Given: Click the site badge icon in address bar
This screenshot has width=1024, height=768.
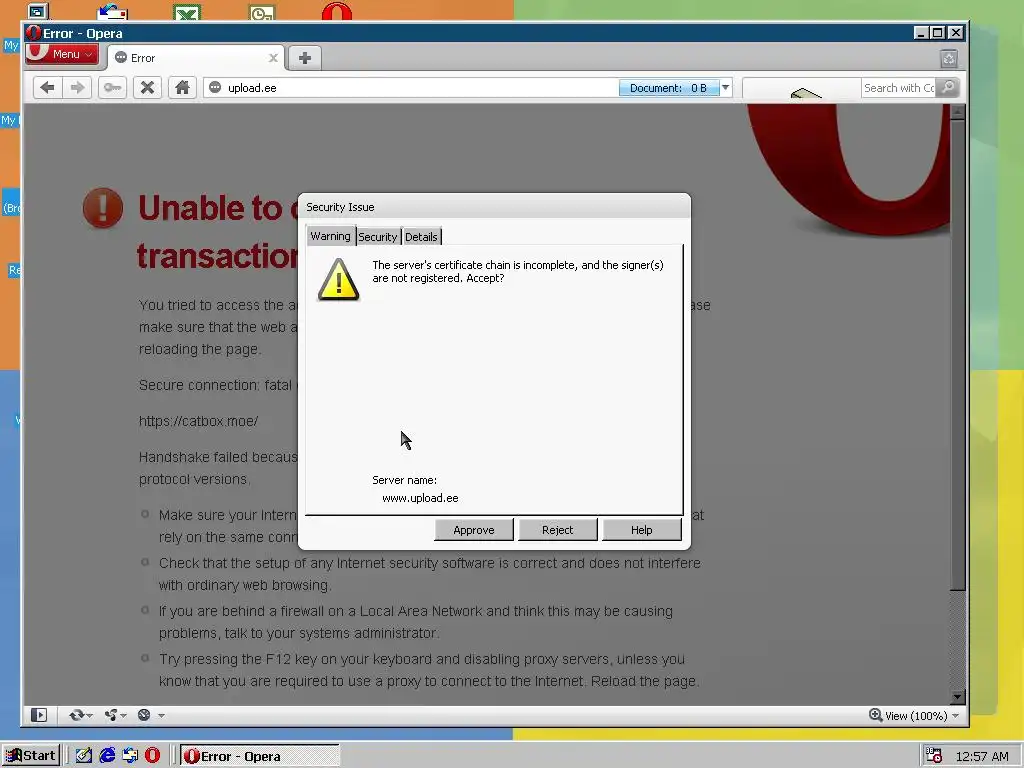Looking at the screenshot, I should pos(215,88).
